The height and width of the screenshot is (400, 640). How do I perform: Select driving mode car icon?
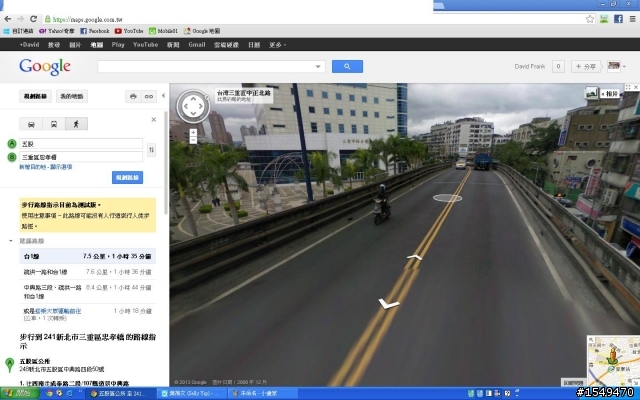click(x=31, y=124)
